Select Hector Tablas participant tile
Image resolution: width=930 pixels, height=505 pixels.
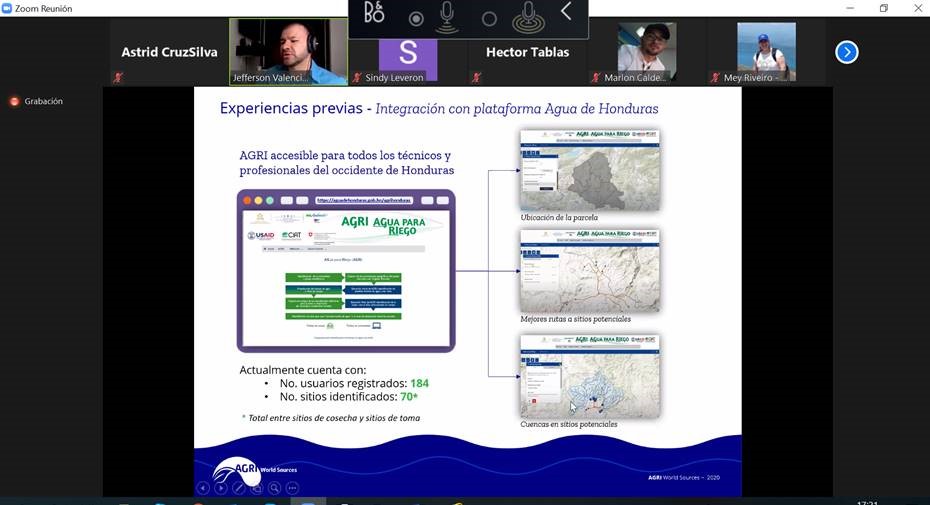point(527,52)
